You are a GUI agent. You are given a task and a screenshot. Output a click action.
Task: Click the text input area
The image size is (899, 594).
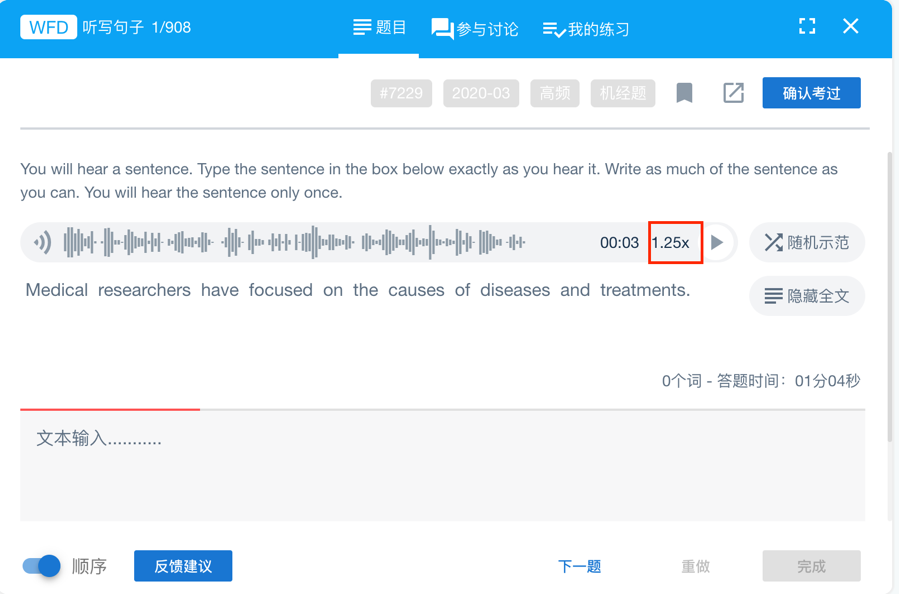click(443, 466)
